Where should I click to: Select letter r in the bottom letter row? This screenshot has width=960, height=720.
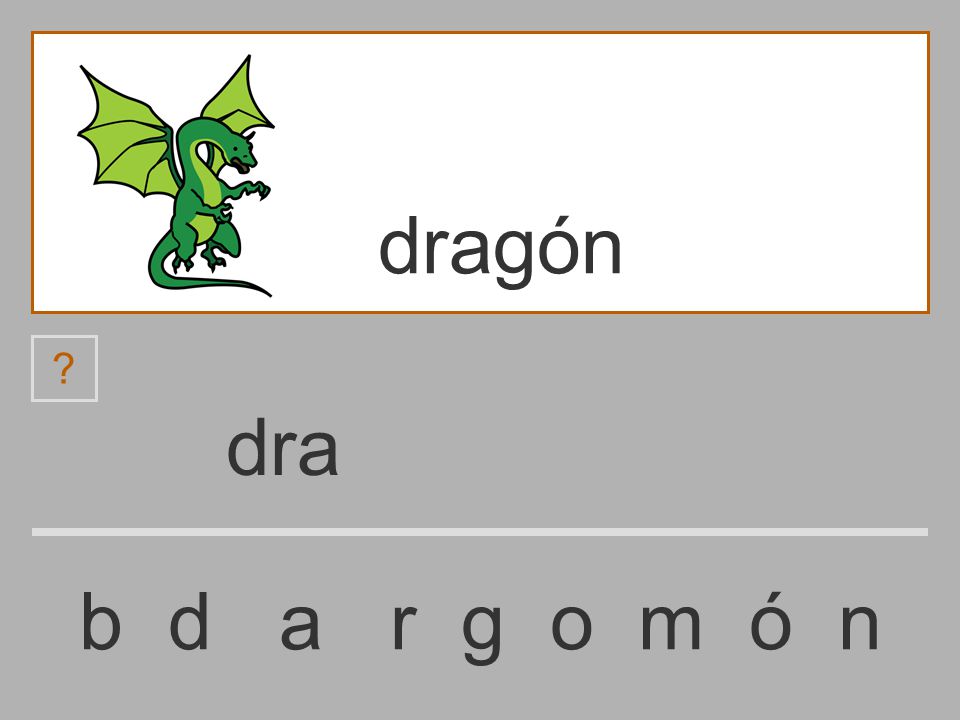pyautogui.click(x=404, y=627)
